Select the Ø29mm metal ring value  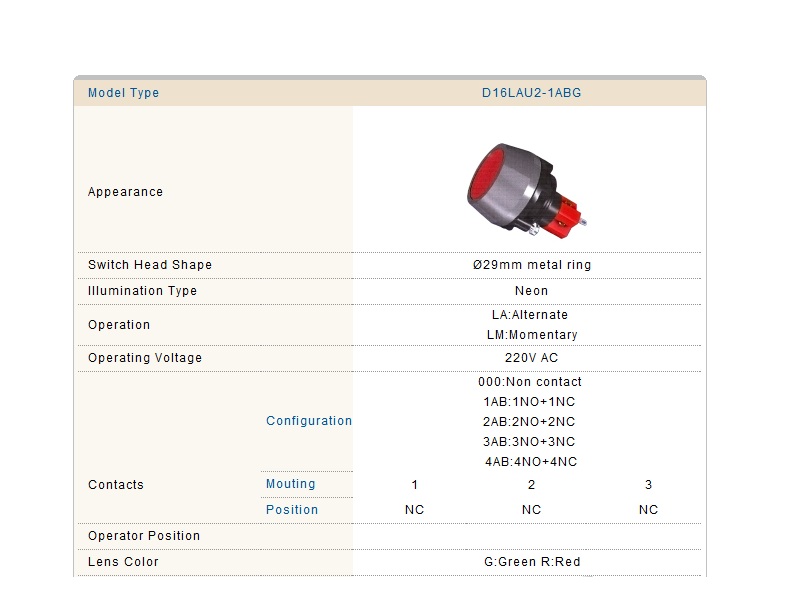point(532,265)
